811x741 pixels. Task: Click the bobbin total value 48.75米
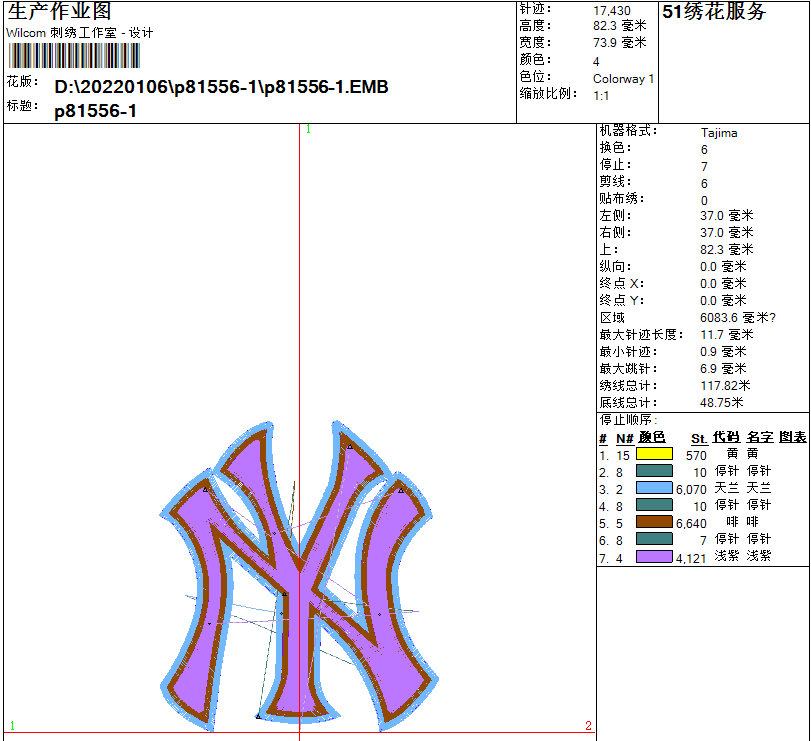(722, 403)
